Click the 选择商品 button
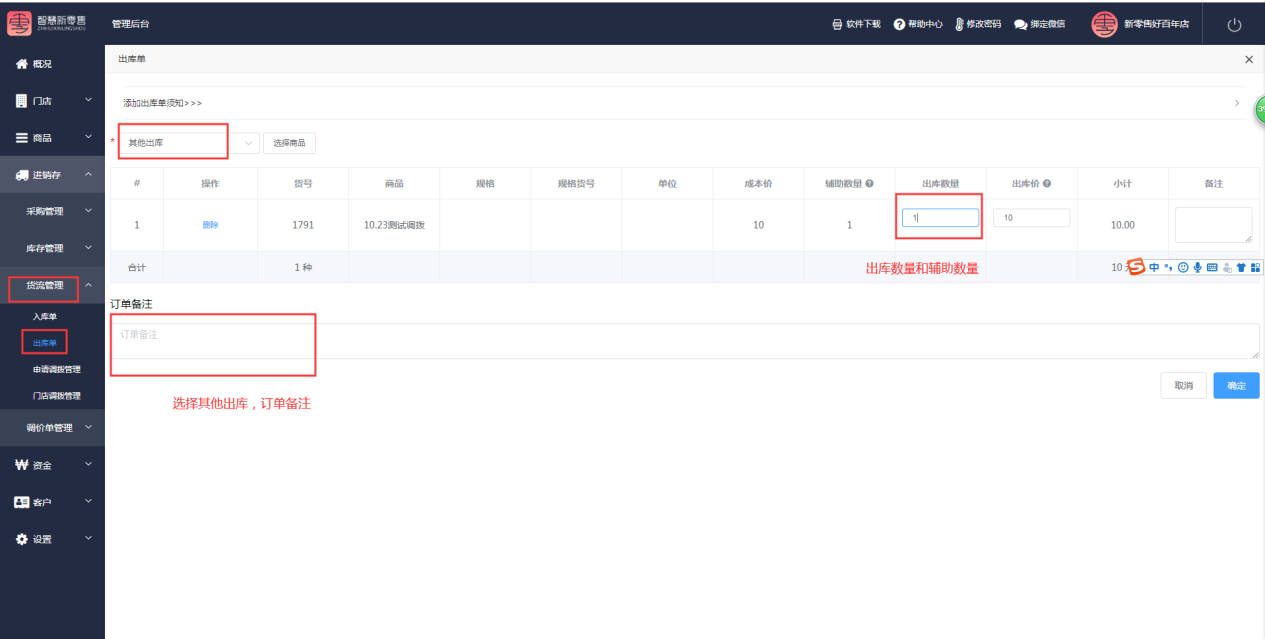1265x639 pixels. (290, 143)
